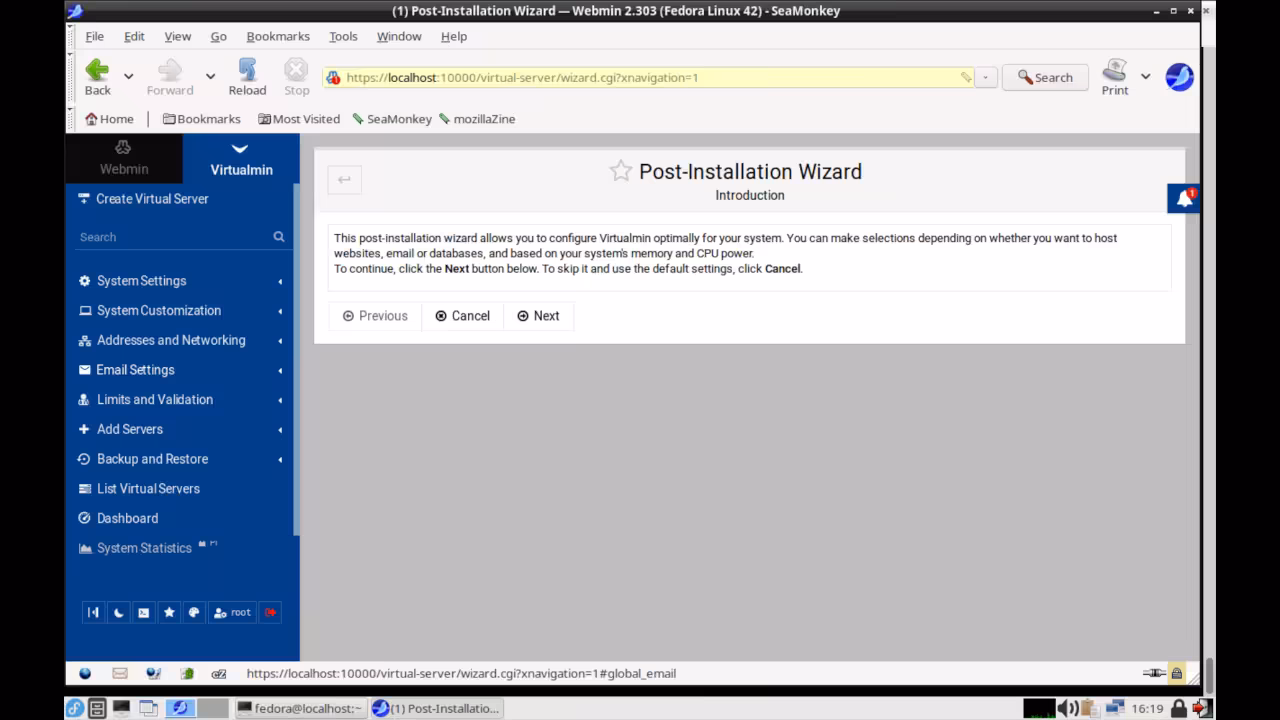Viewport: 1280px width, 720px height.
Task: Click the wizard back arrow button
Action: click(x=344, y=180)
